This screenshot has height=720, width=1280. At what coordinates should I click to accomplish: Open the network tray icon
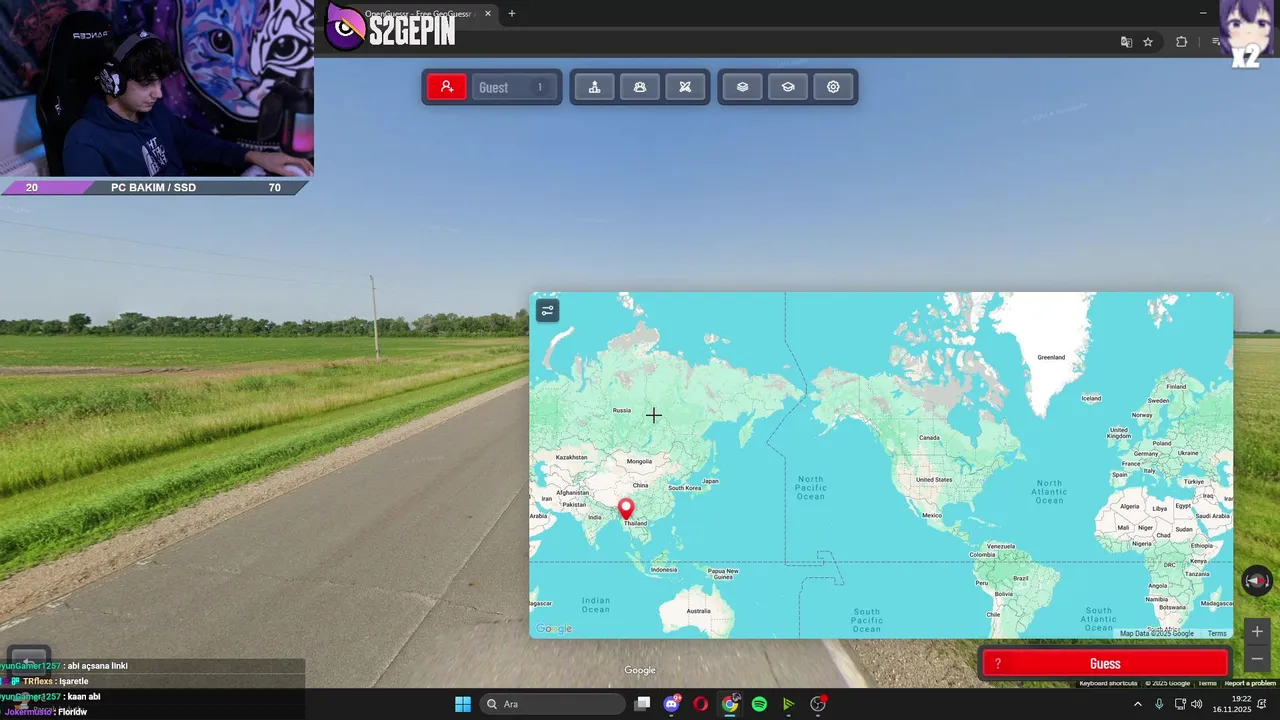tap(1180, 704)
